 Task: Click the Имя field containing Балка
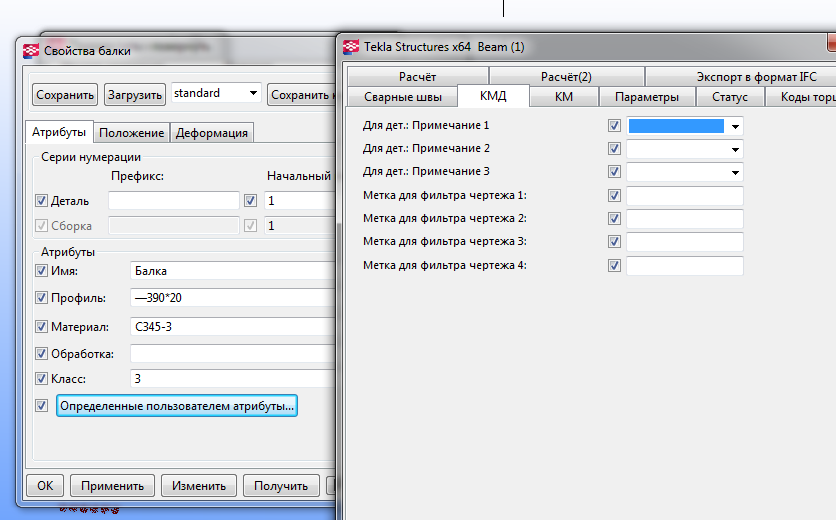(233, 271)
